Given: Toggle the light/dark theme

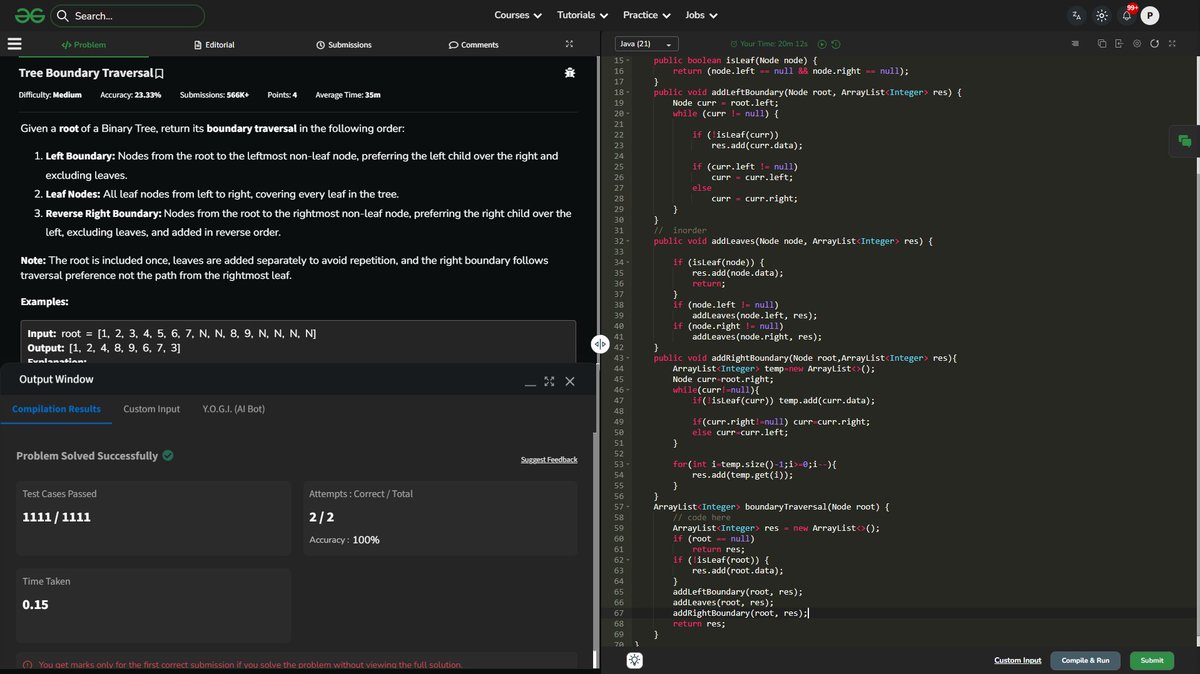Looking at the screenshot, I should 1101,15.
